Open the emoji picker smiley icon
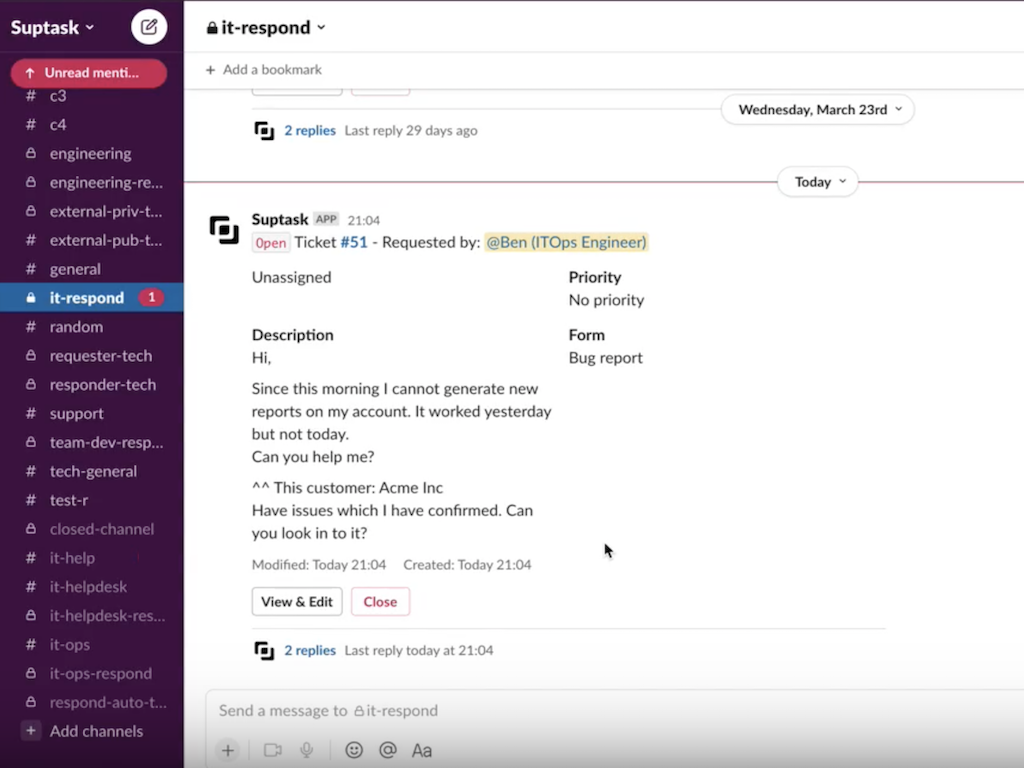The width and height of the screenshot is (1024, 768). pyautogui.click(x=354, y=750)
